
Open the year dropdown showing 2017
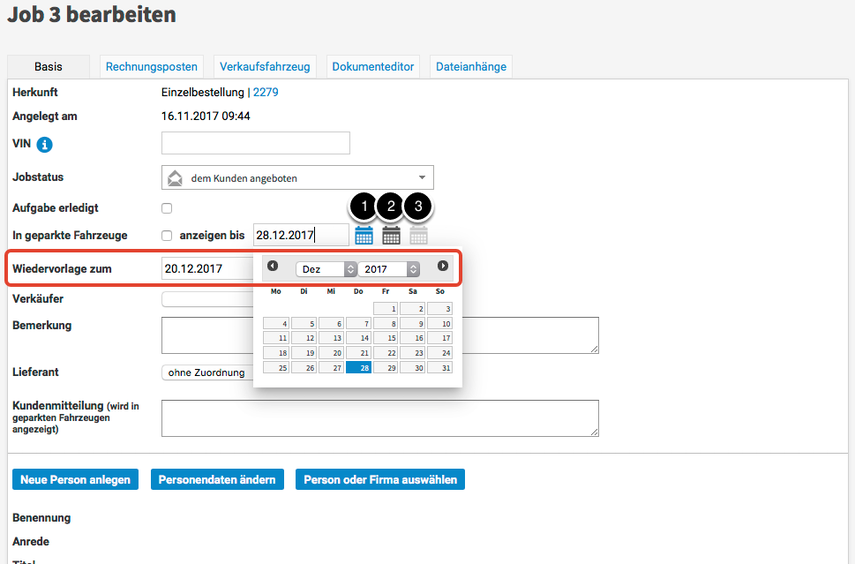pos(388,269)
